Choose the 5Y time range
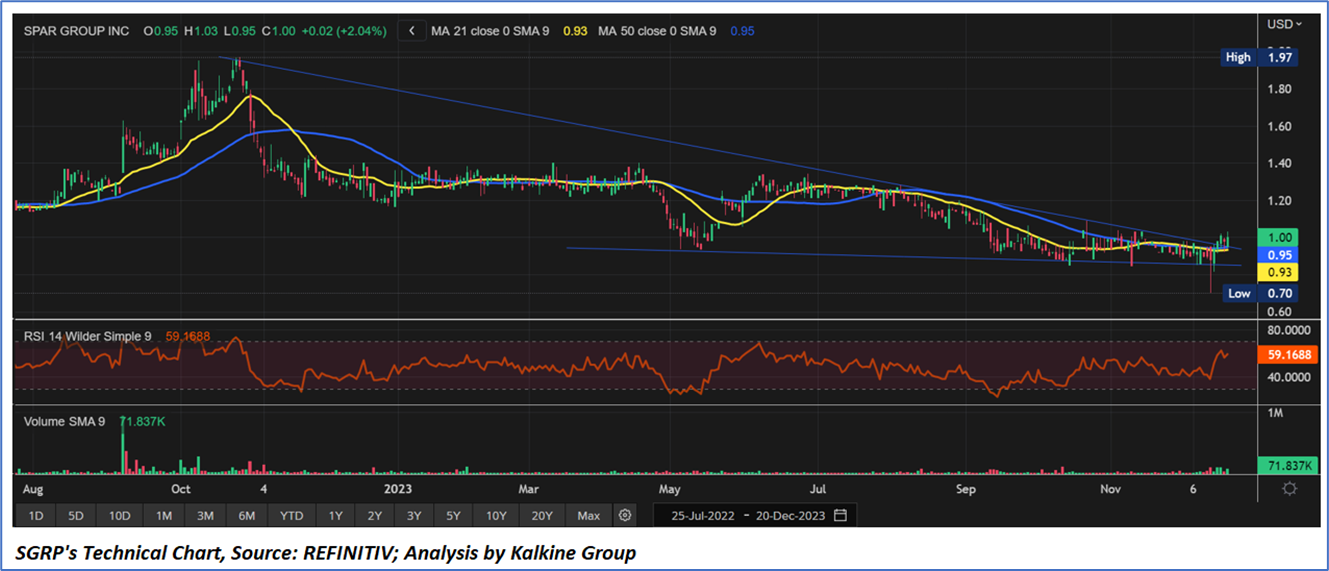The height and width of the screenshot is (571, 1329). pyautogui.click(x=453, y=515)
